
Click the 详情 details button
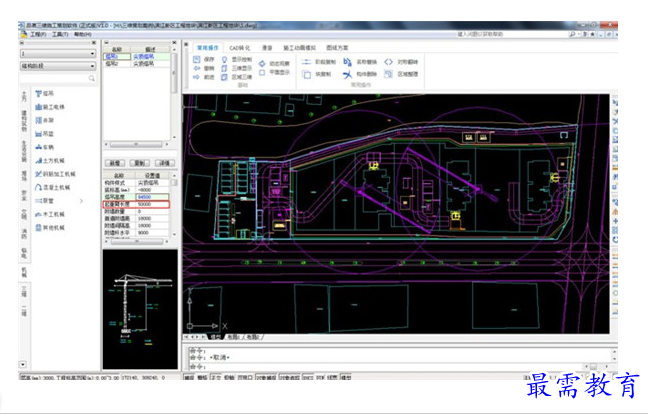click(x=164, y=163)
